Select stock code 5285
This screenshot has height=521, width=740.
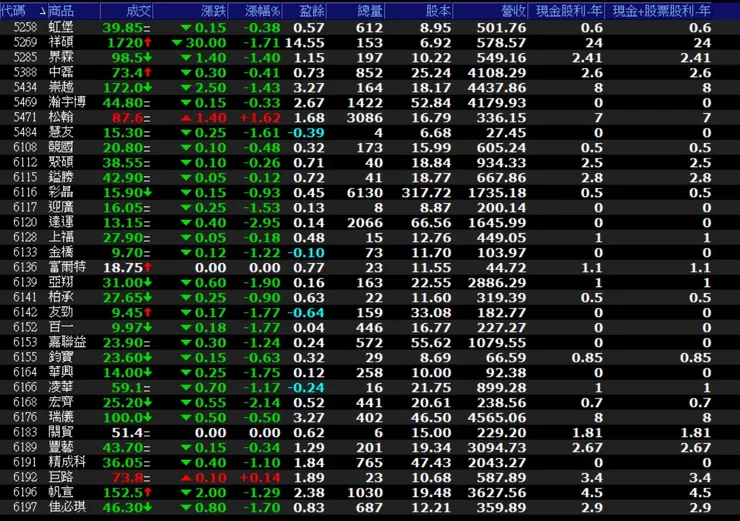tap(25, 58)
